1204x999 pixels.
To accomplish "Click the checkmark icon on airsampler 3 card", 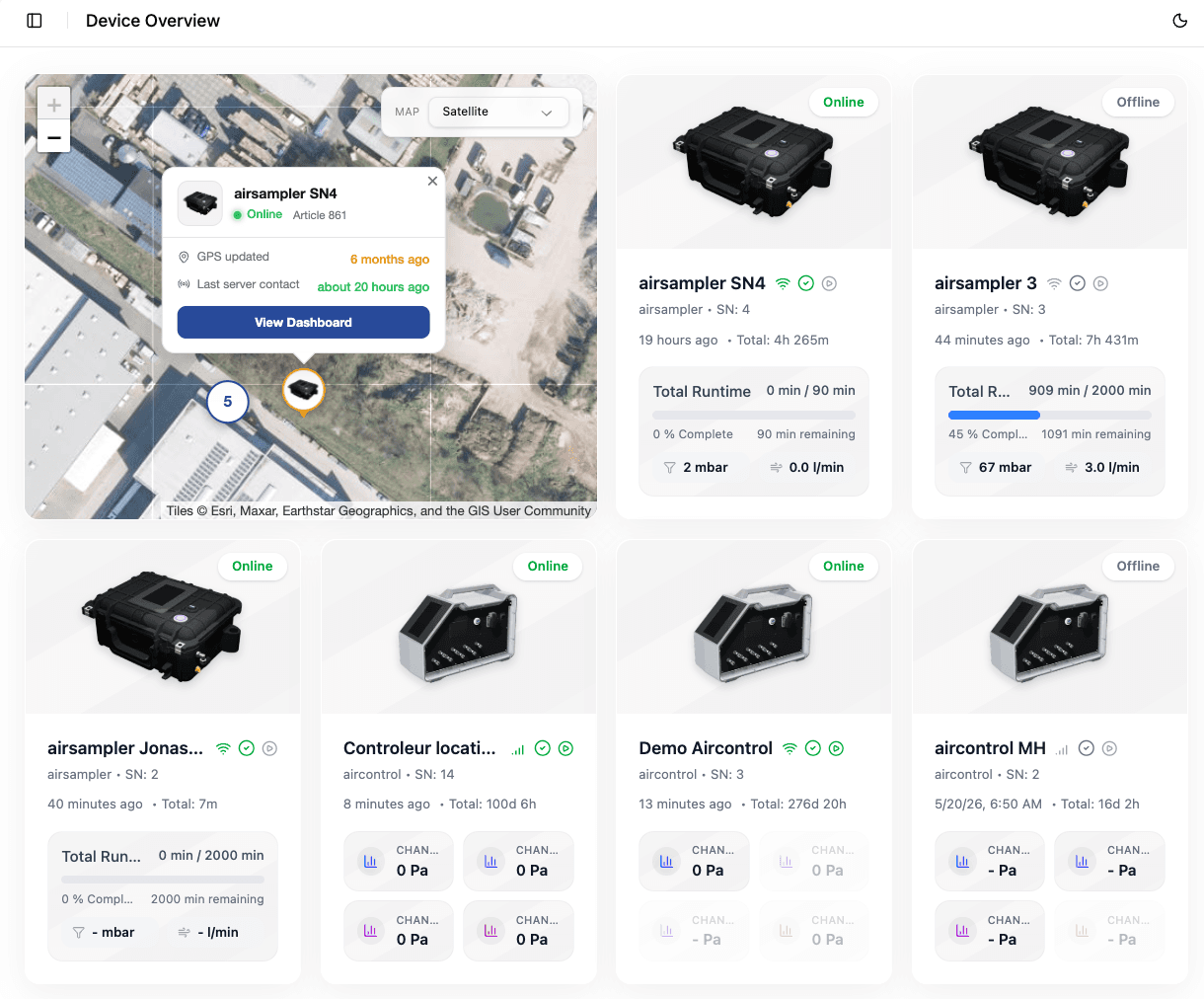I will (1078, 283).
